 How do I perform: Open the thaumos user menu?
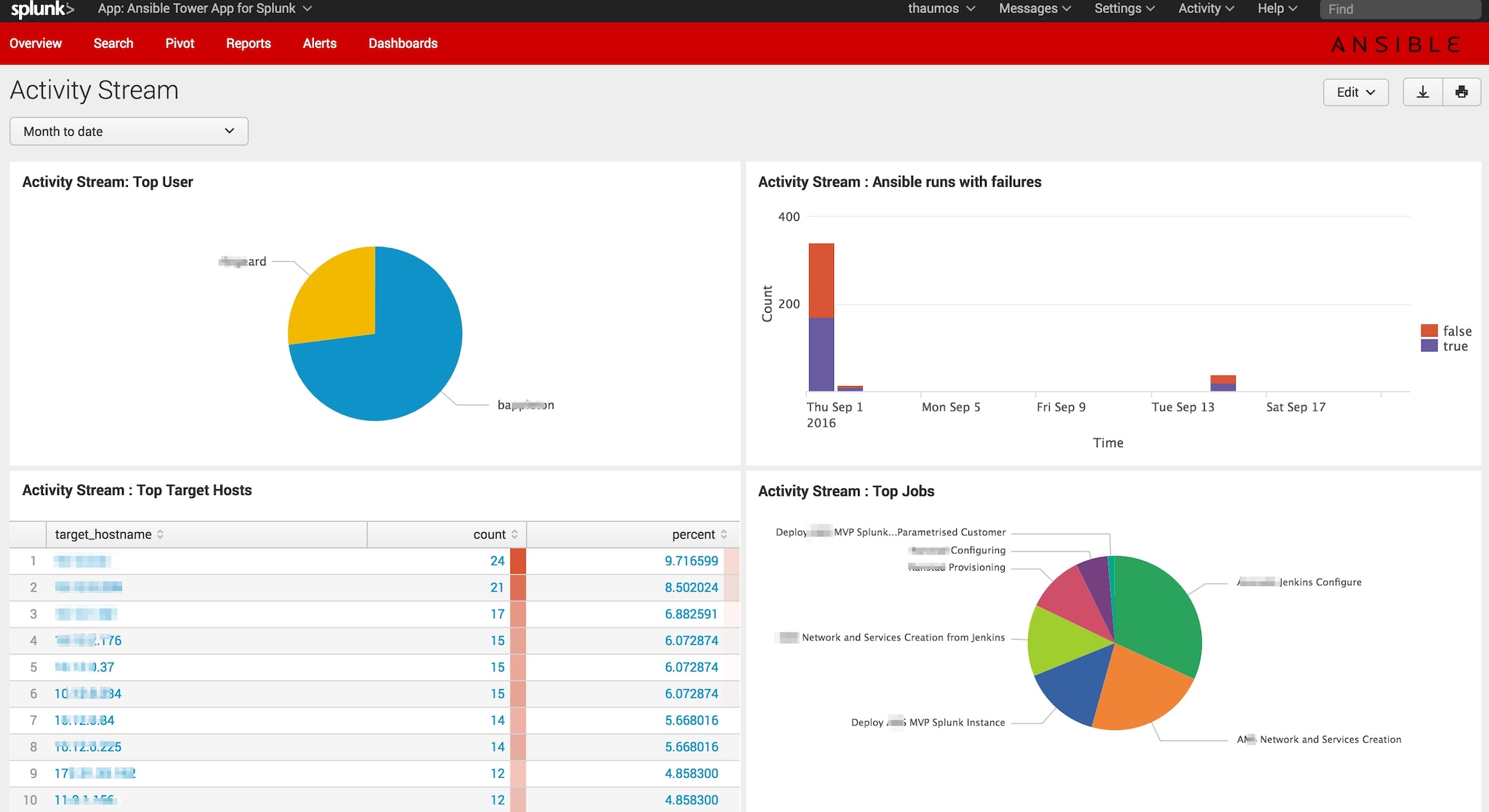click(942, 9)
